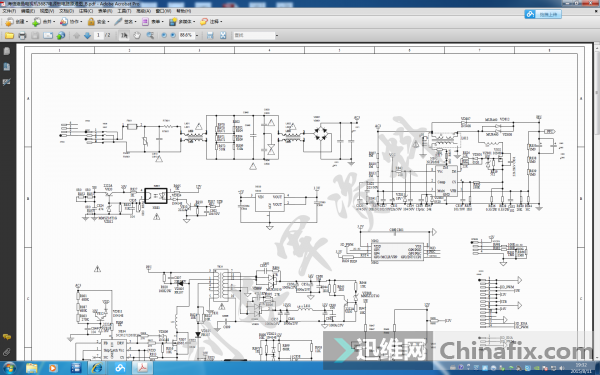Open Internet Explorer from the taskbar
The height and width of the screenshot is (375, 600).
96,368
